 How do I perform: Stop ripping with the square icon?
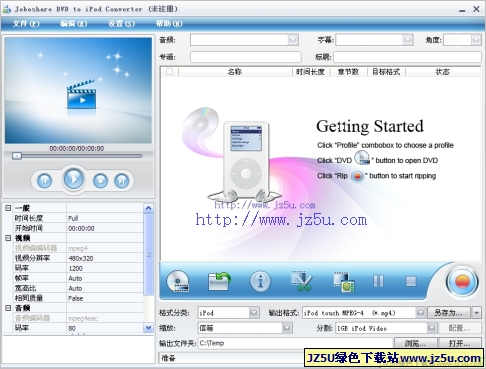click(411, 281)
